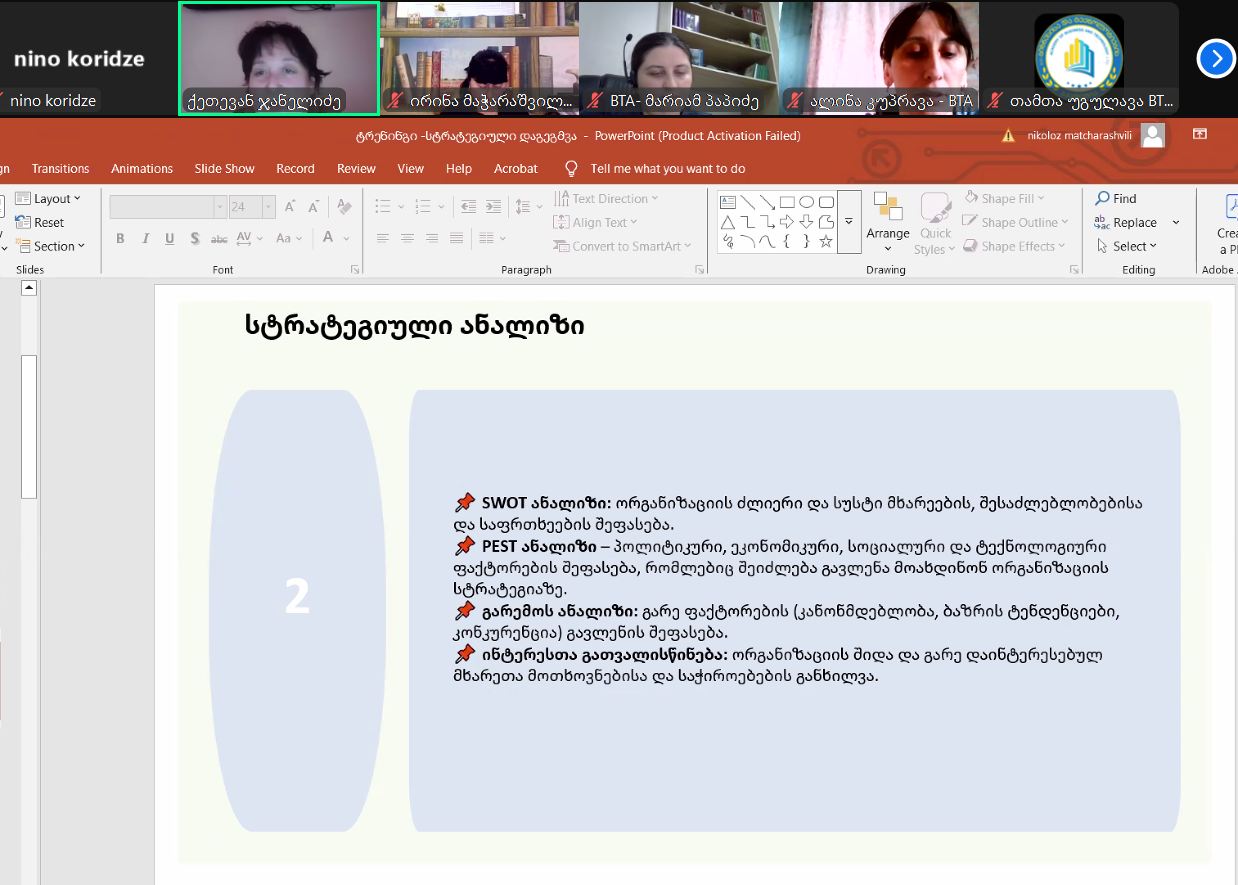
Task: Click next participants arrow in Zoom strip
Action: pos(1216,59)
